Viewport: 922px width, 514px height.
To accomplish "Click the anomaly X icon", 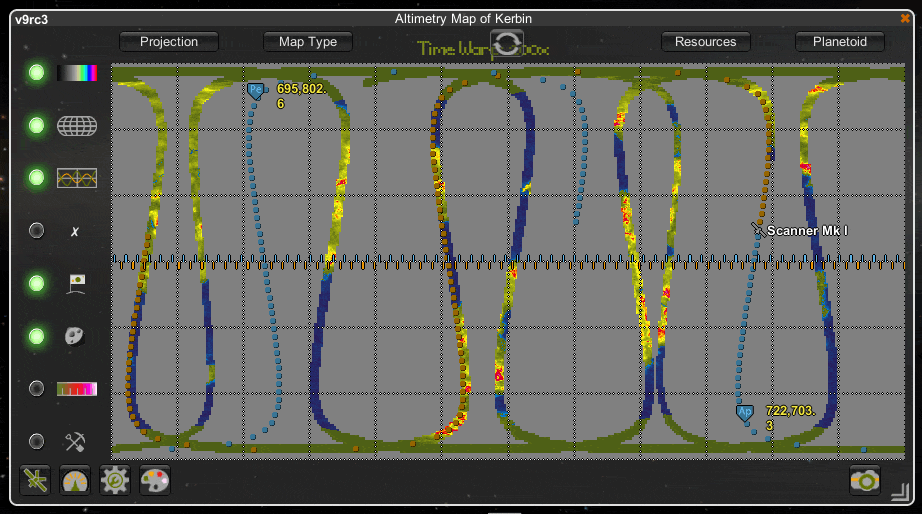I will (75, 232).
